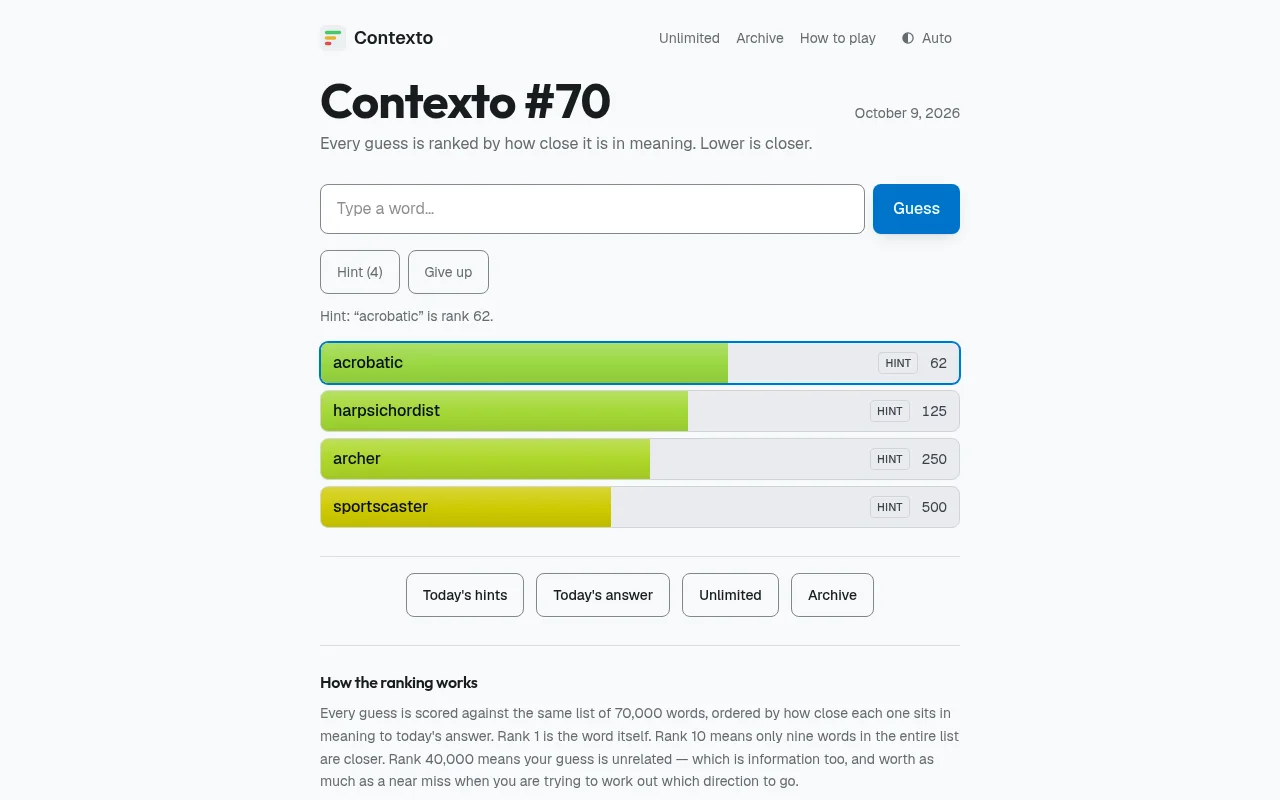Reveal Today's answer button
The width and height of the screenshot is (1280, 800).
pos(603,595)
